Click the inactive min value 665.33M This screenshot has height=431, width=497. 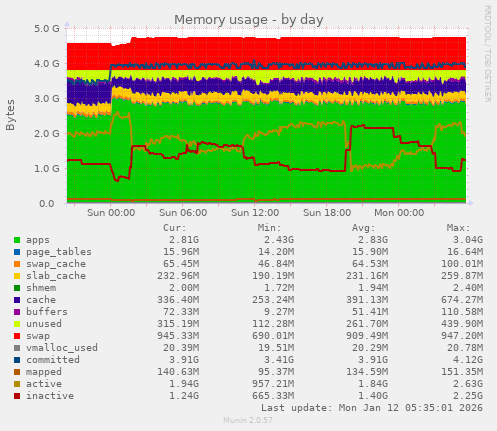273,396
